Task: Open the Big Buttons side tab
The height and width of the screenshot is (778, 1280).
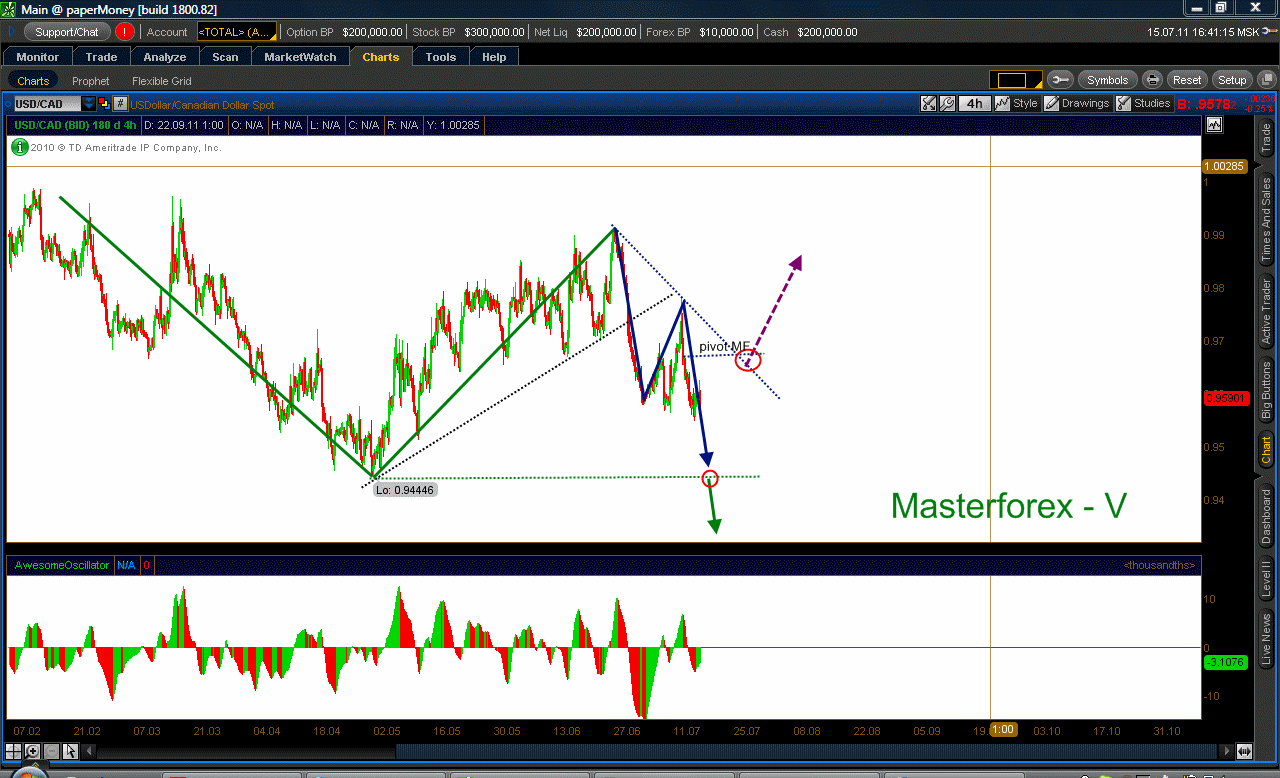Action: tap(1266, 390)
